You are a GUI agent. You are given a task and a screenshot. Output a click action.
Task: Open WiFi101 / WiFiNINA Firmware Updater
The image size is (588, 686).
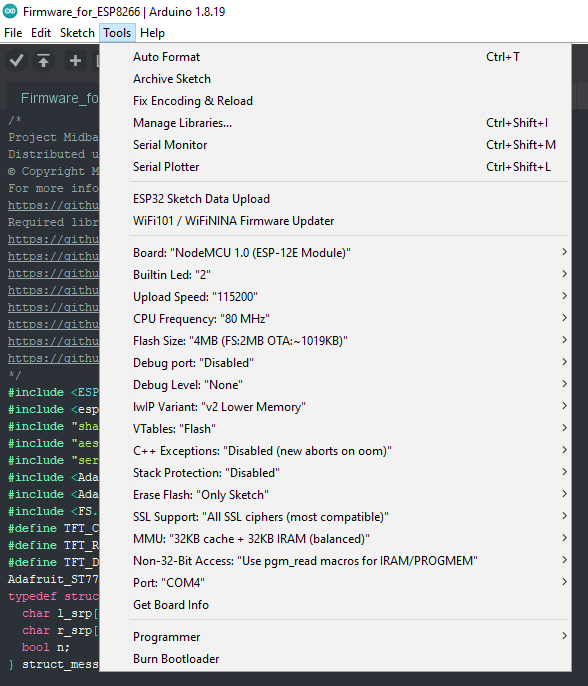[336, 221]
